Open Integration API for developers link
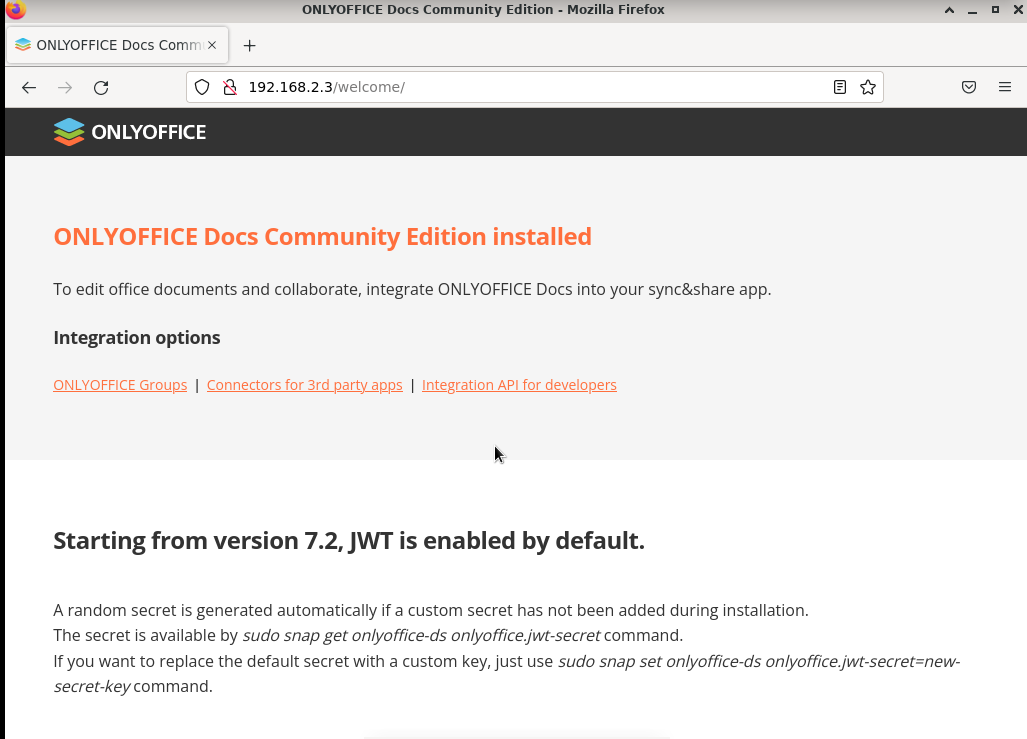 point(519,385)
